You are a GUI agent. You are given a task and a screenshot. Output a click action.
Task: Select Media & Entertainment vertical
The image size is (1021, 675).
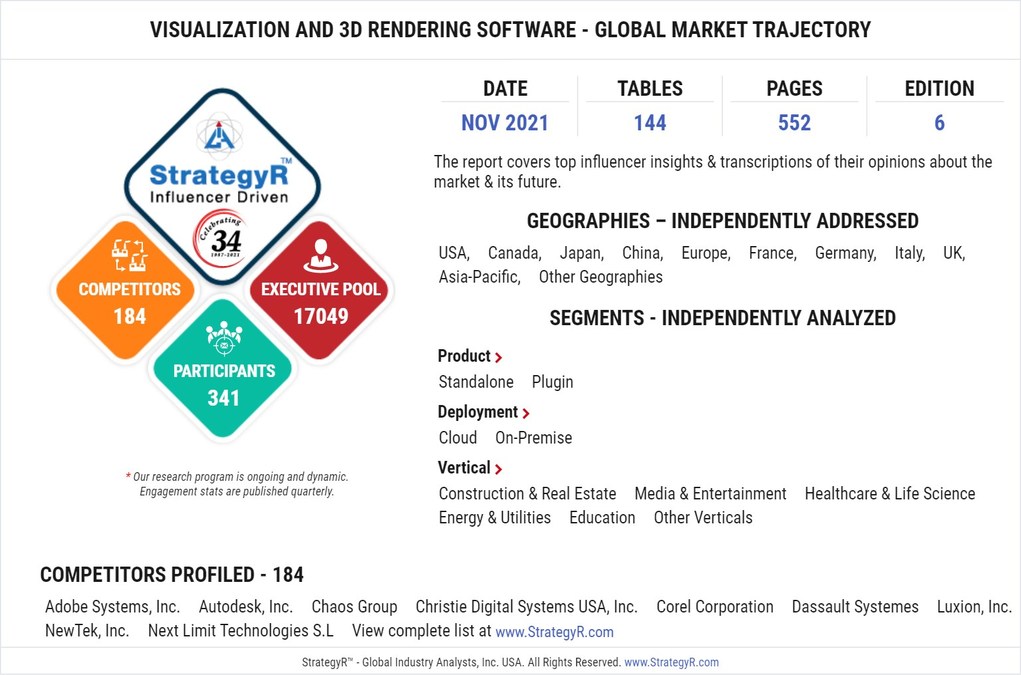[710, 494]
